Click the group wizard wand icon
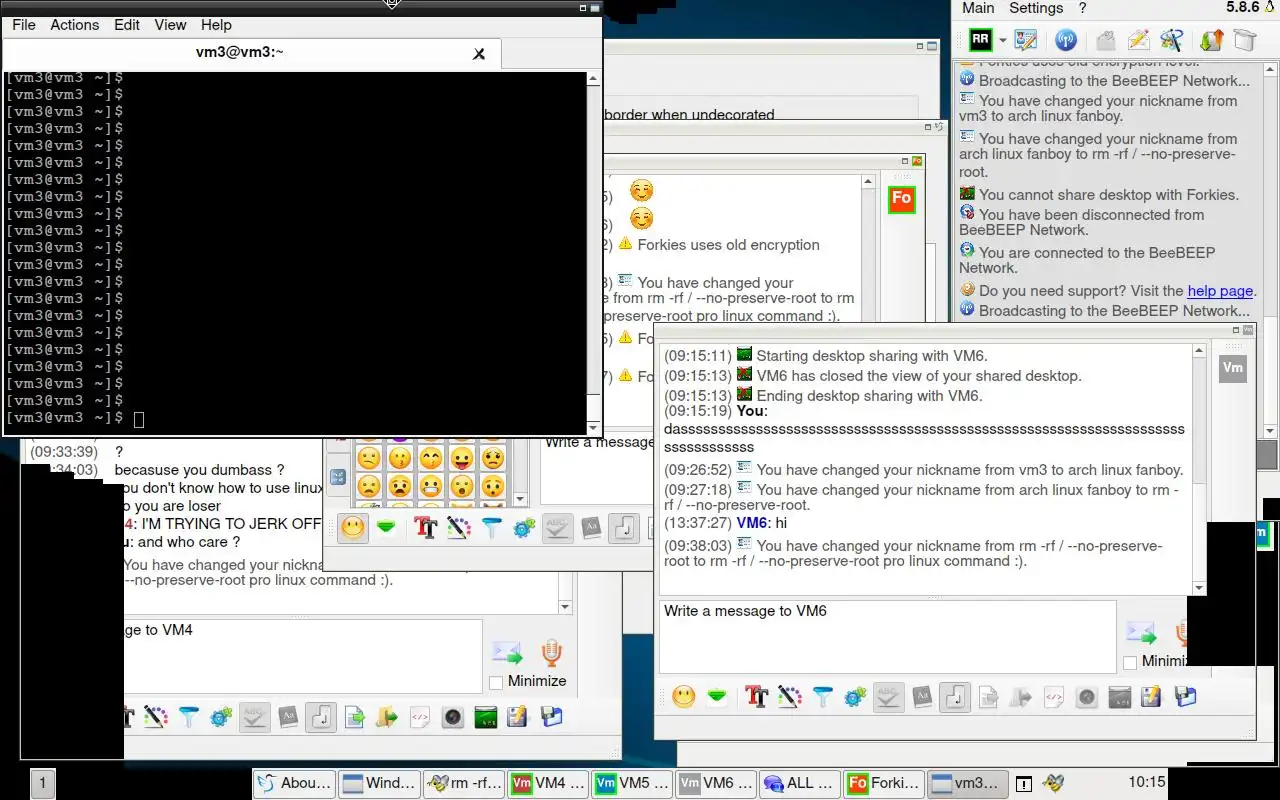The height and width of the screenshot is (800, 1280). point(1171,40)
